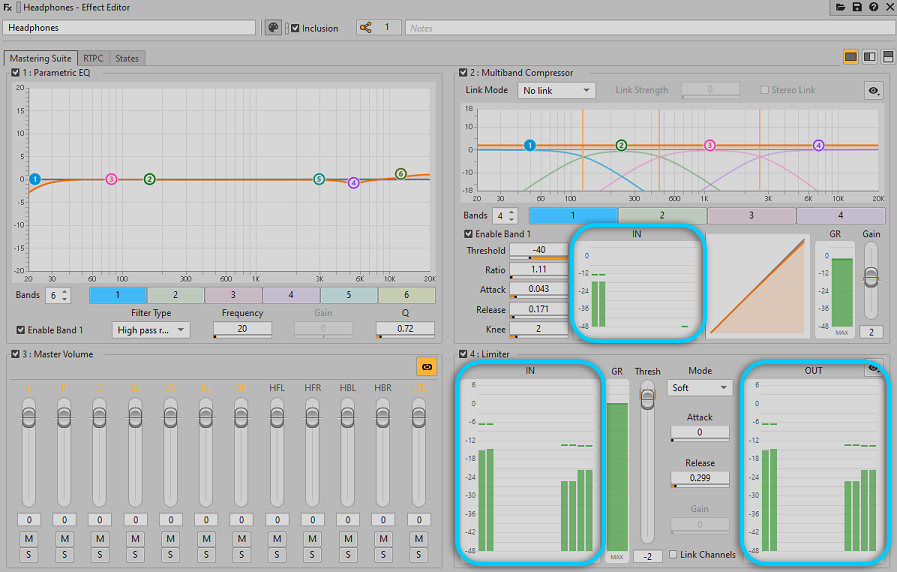Screen dimensions: 897x572
Task: Open the Multiband Compressor eye display options
Action: [x=874, y=90]
